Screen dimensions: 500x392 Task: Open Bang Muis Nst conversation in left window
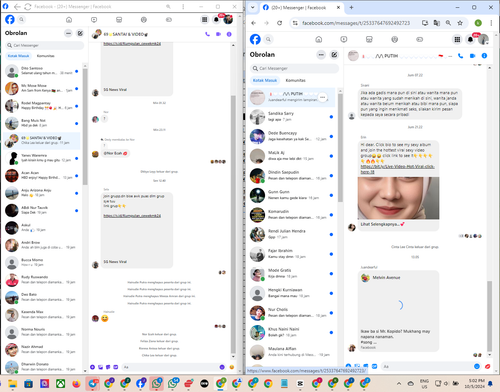(42, 123)
